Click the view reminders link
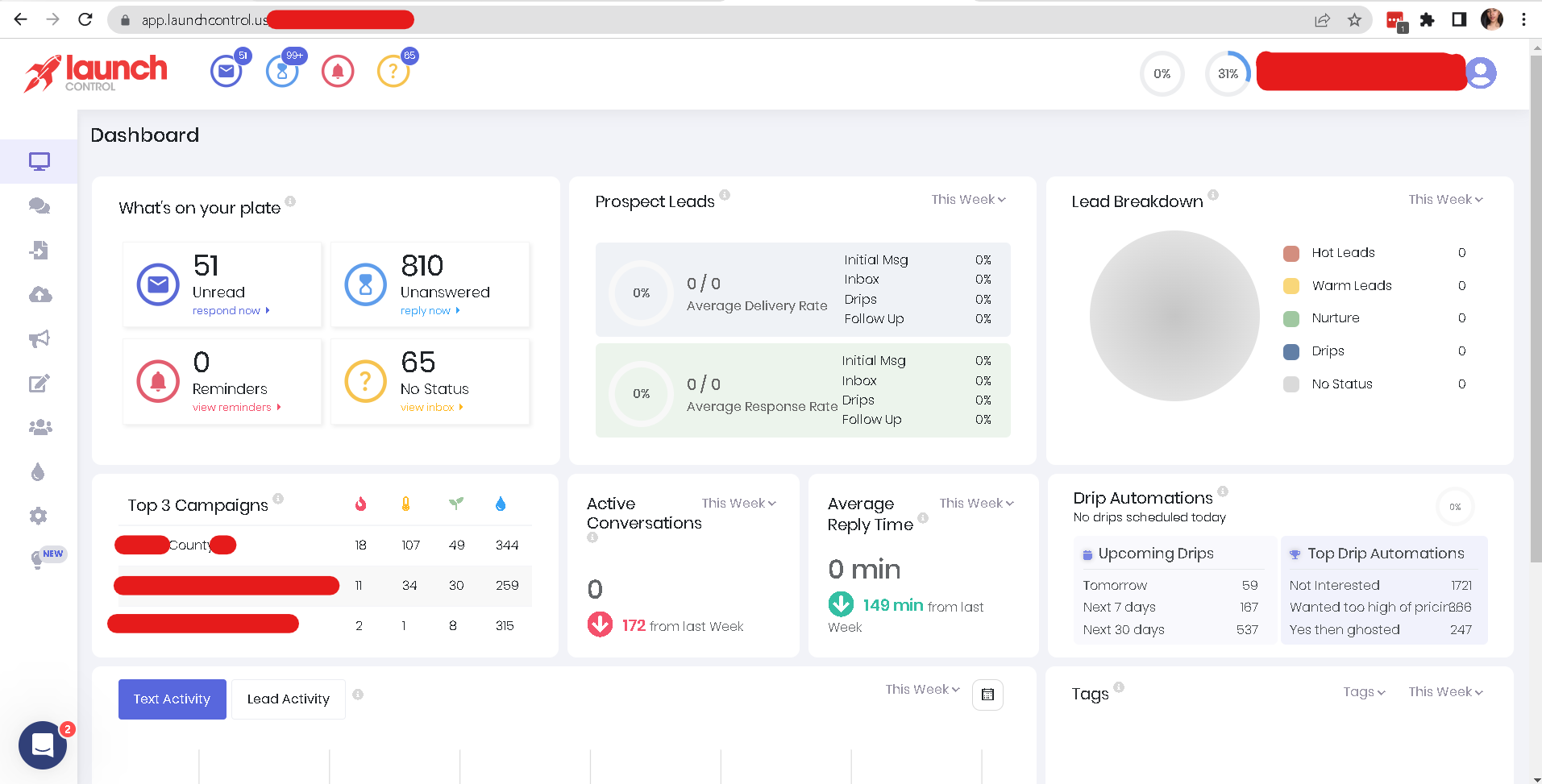The height and width of the screenshot is (784, 1542). coord(237,408)
